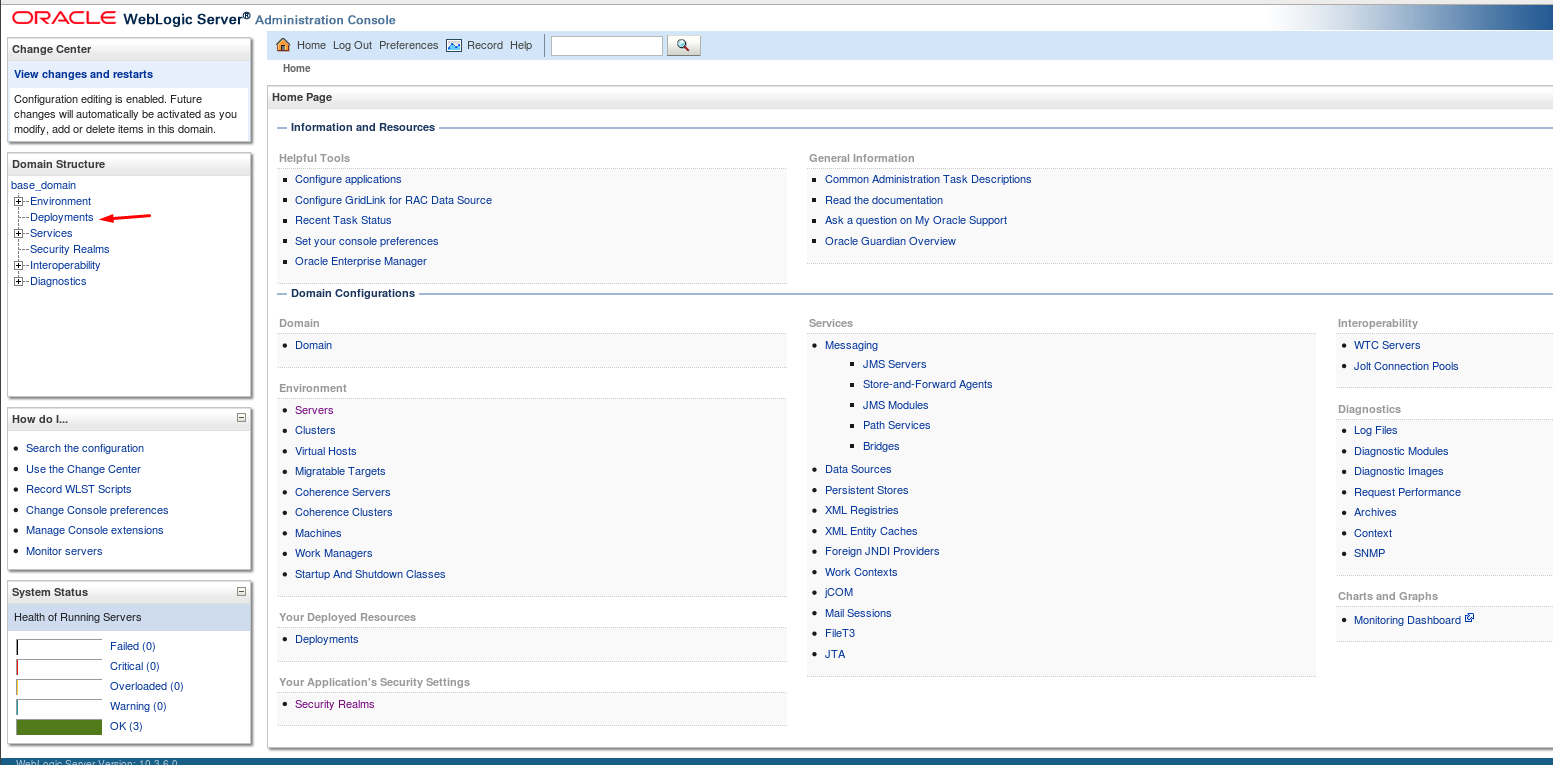This screenshot has width=1553, height=765.
Task: Open Jolt Connection Pools link
Action: [1406, 366]
